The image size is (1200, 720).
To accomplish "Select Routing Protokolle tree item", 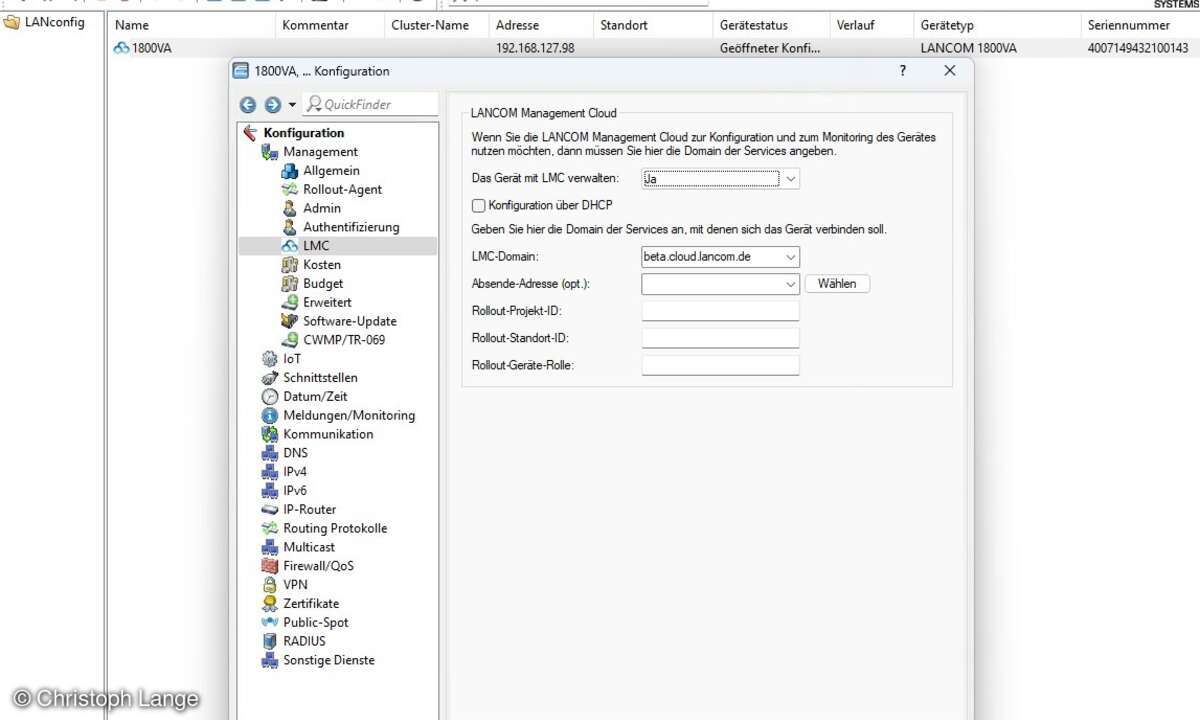I will point(335,529).
